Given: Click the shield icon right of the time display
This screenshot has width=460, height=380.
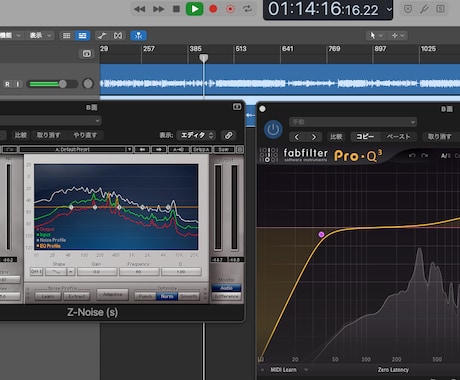Looking at the screenshot, I should [408, 9].
